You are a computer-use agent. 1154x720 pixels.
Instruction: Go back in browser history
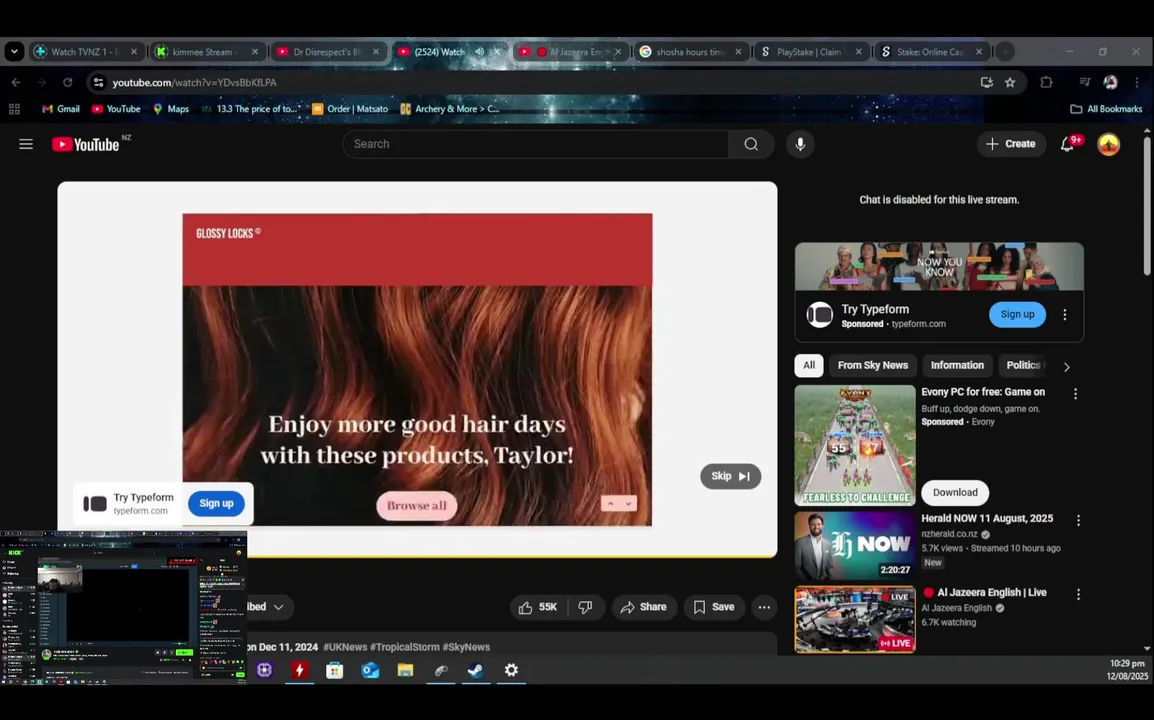(x=16, y=82)
